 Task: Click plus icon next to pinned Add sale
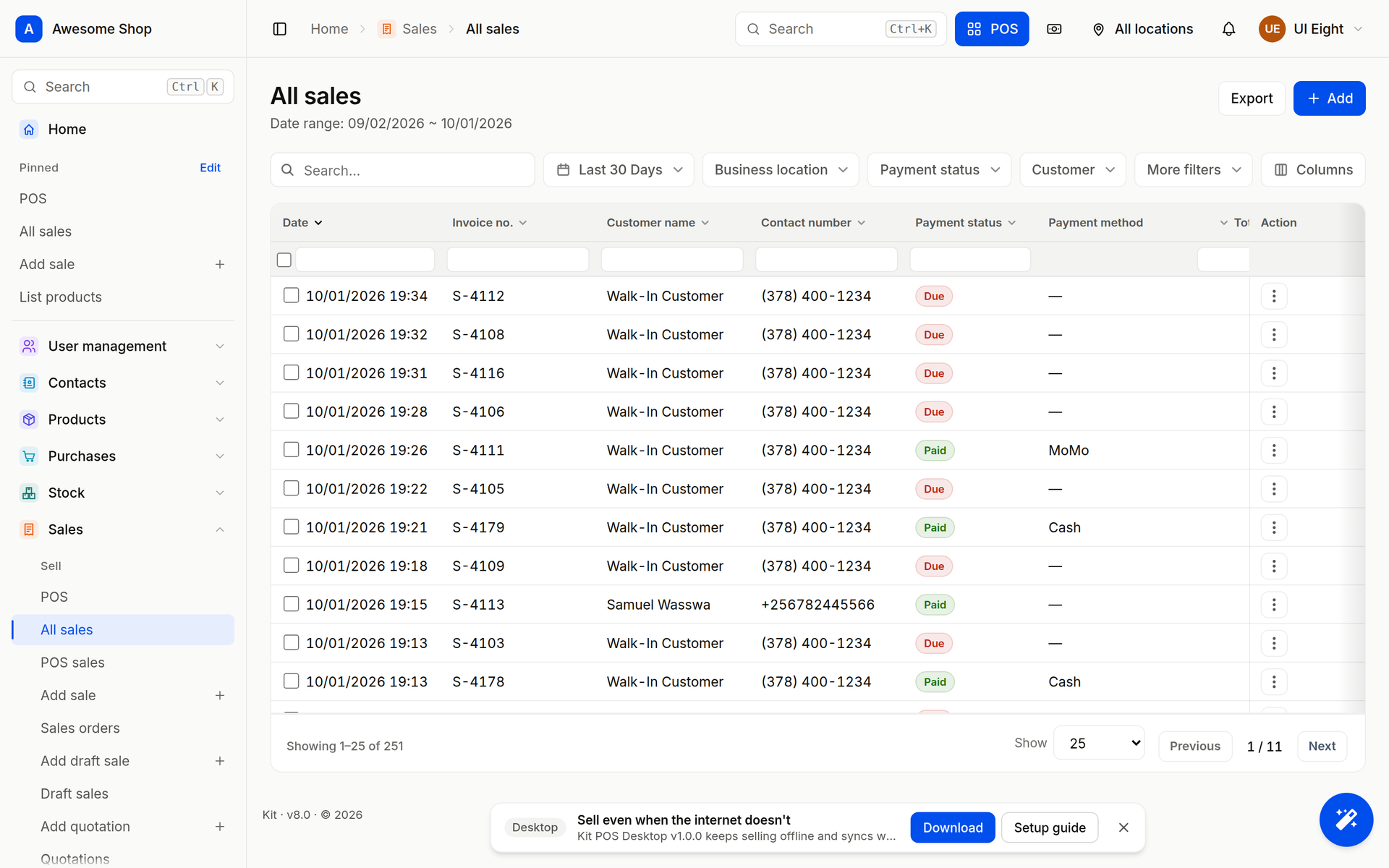(220, 265)
